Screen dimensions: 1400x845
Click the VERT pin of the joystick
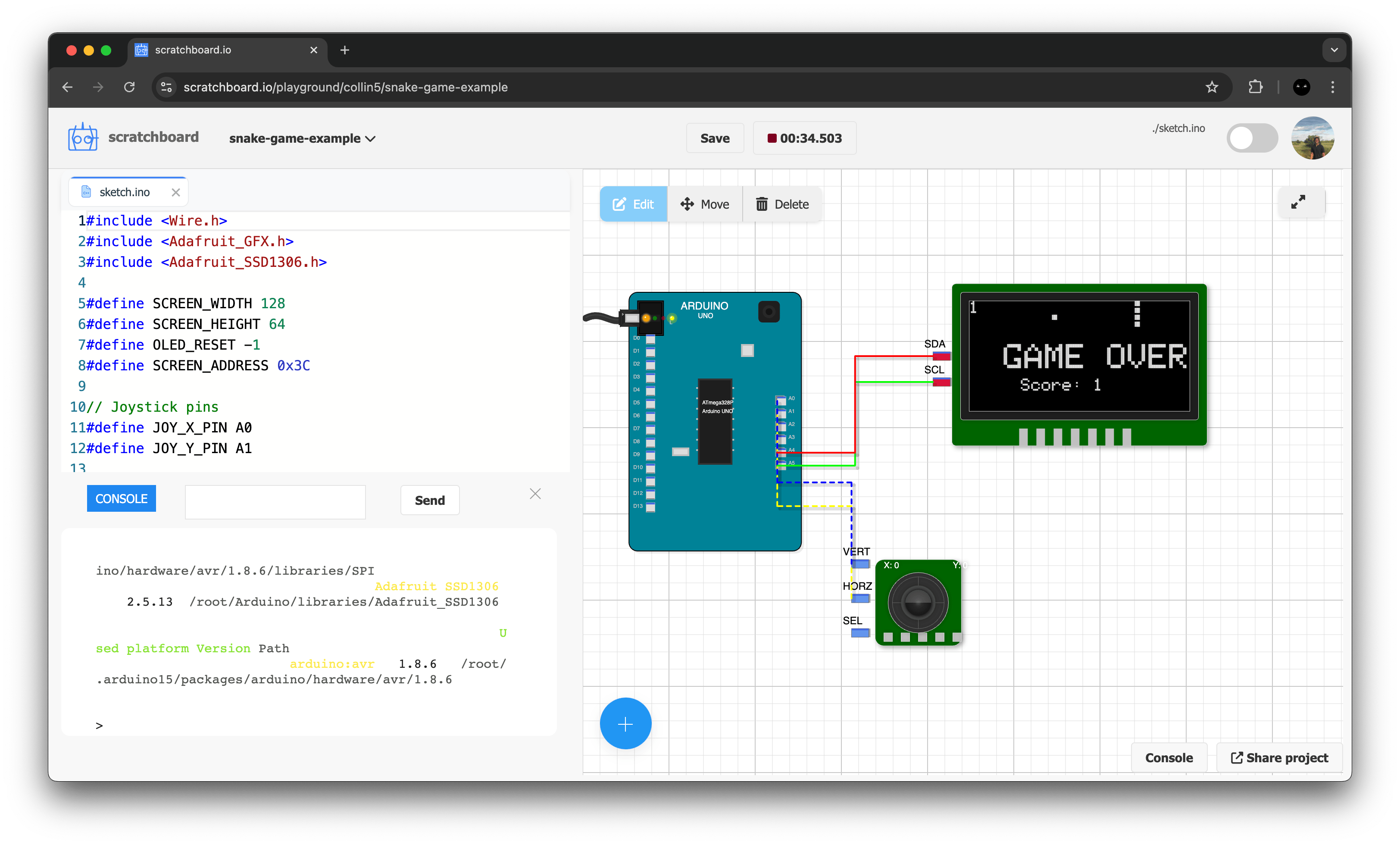[860, 564]
